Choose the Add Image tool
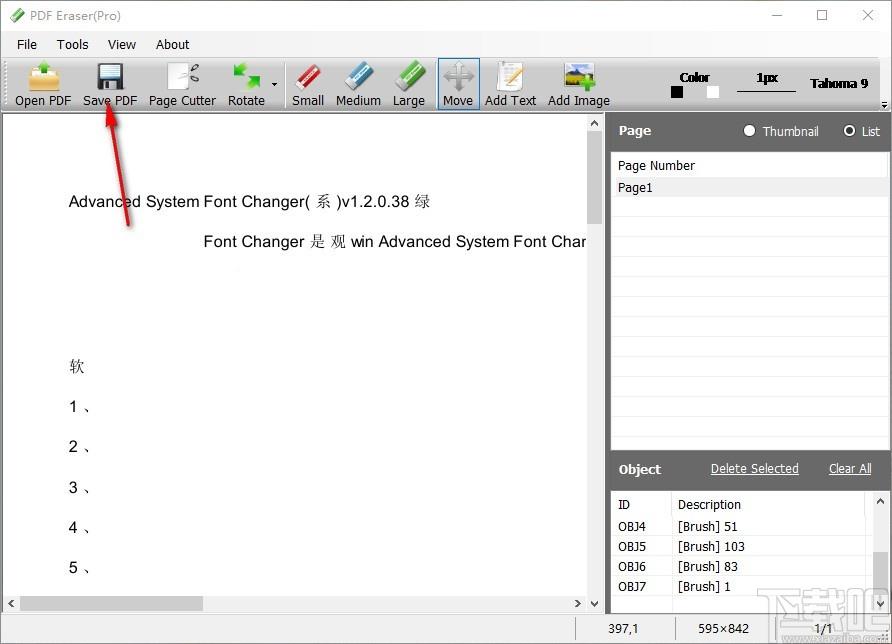The width and height of the screenshot is (892, 644). point(579,84)
